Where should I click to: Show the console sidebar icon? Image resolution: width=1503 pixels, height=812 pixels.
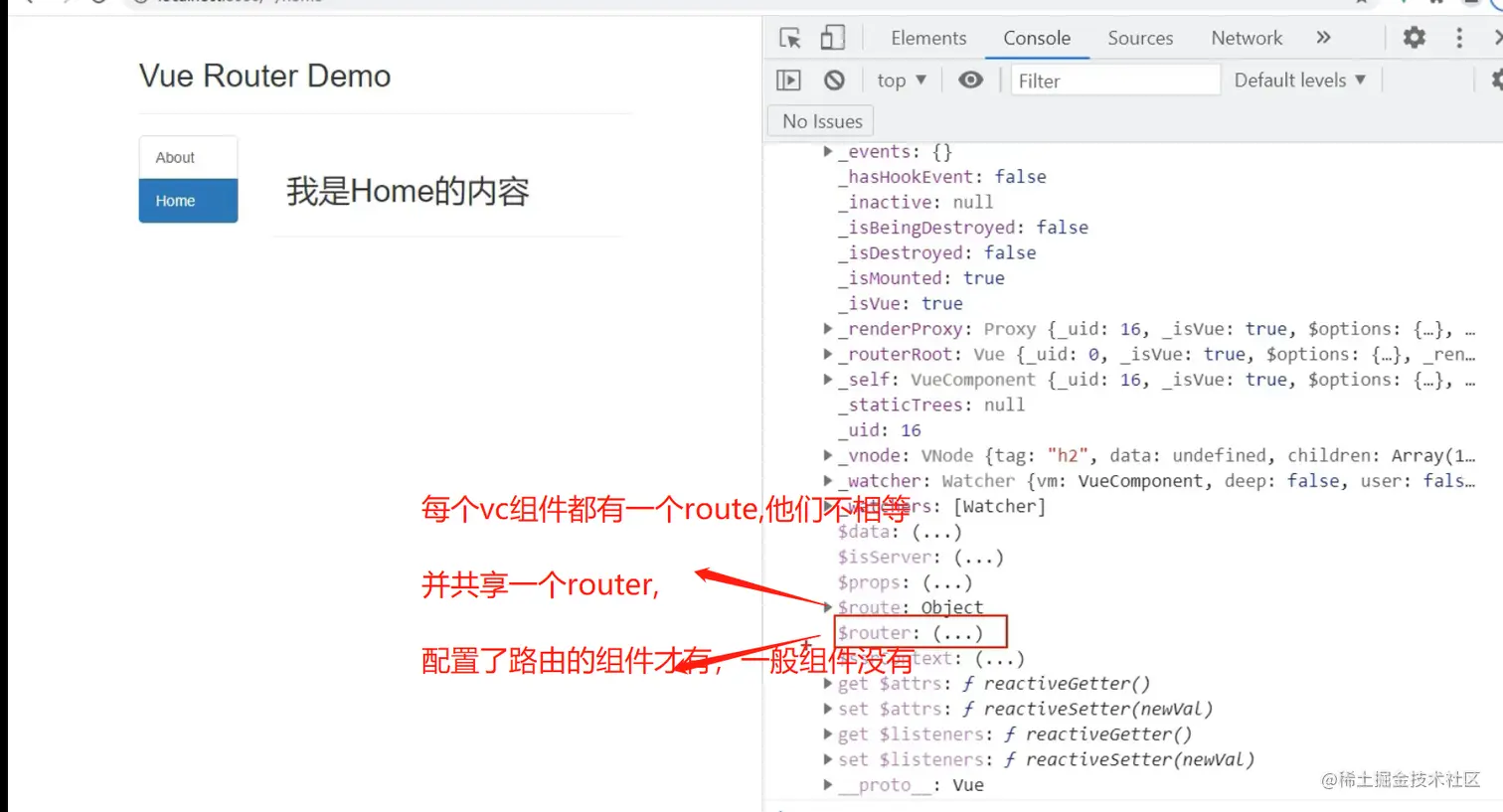coord(788,81)
